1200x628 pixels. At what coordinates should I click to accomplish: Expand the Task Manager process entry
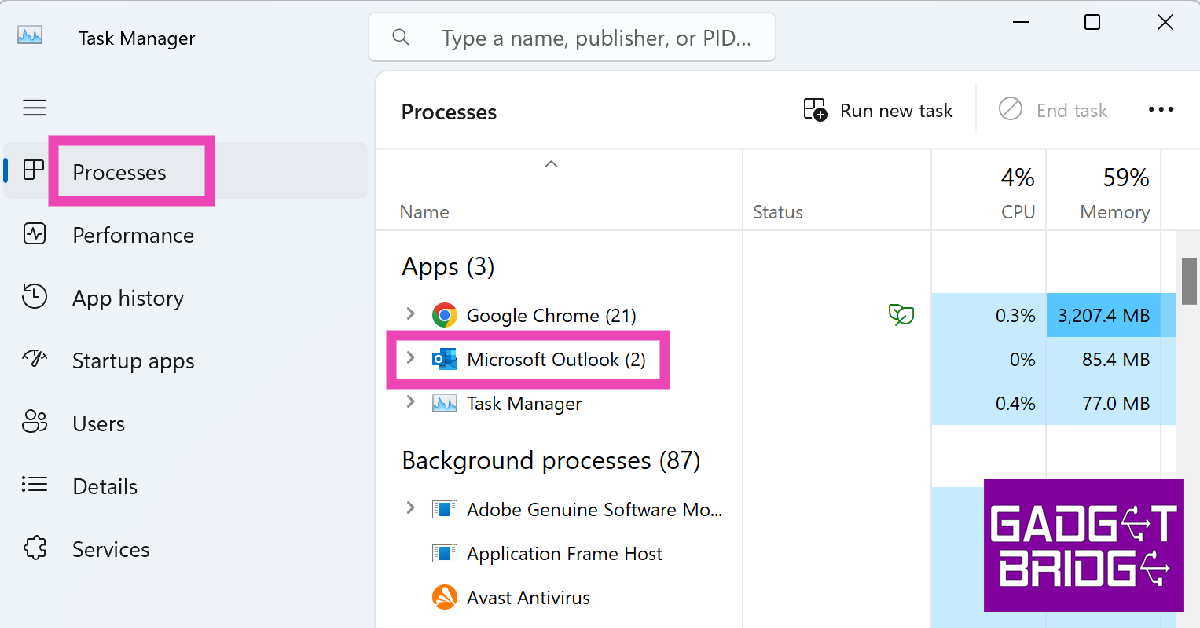[x=410, y=403]
